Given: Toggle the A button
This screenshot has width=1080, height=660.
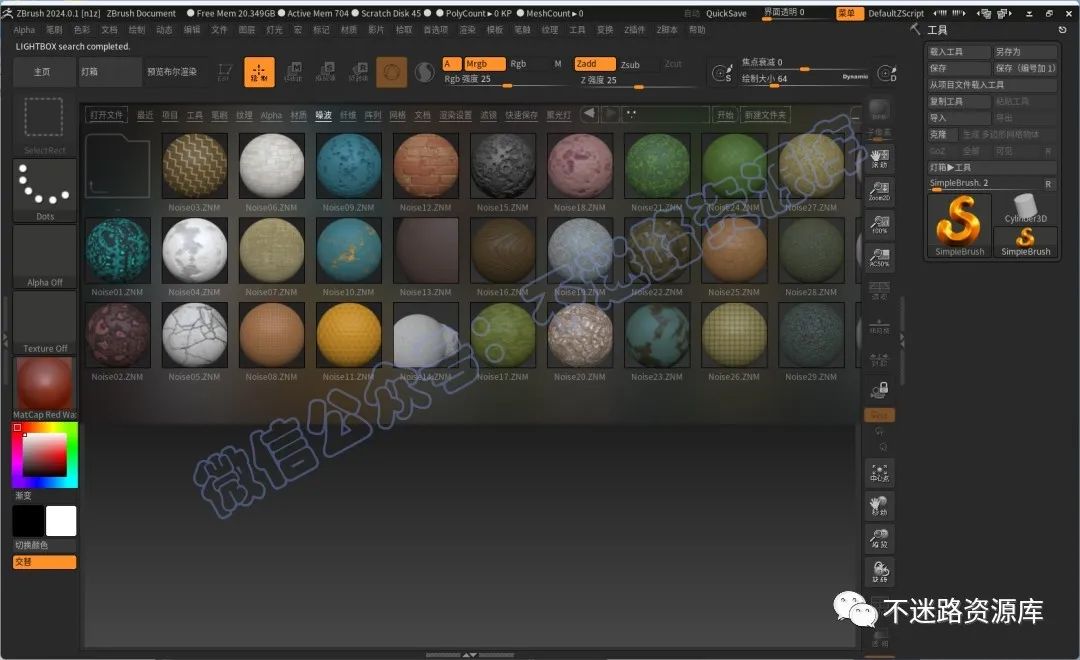Looking at the screenshot, I should pos(451,64).
